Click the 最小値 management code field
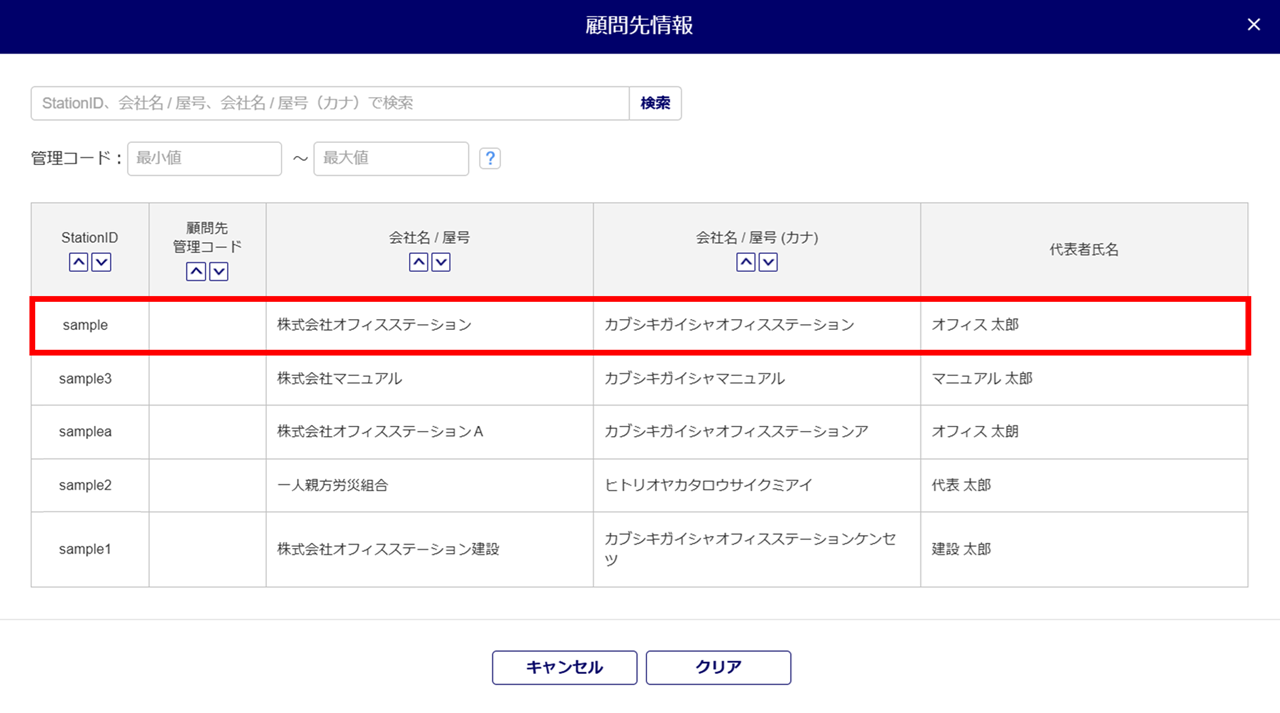The width and height of the screenshot is (1280, 713). tap(204, 158)
